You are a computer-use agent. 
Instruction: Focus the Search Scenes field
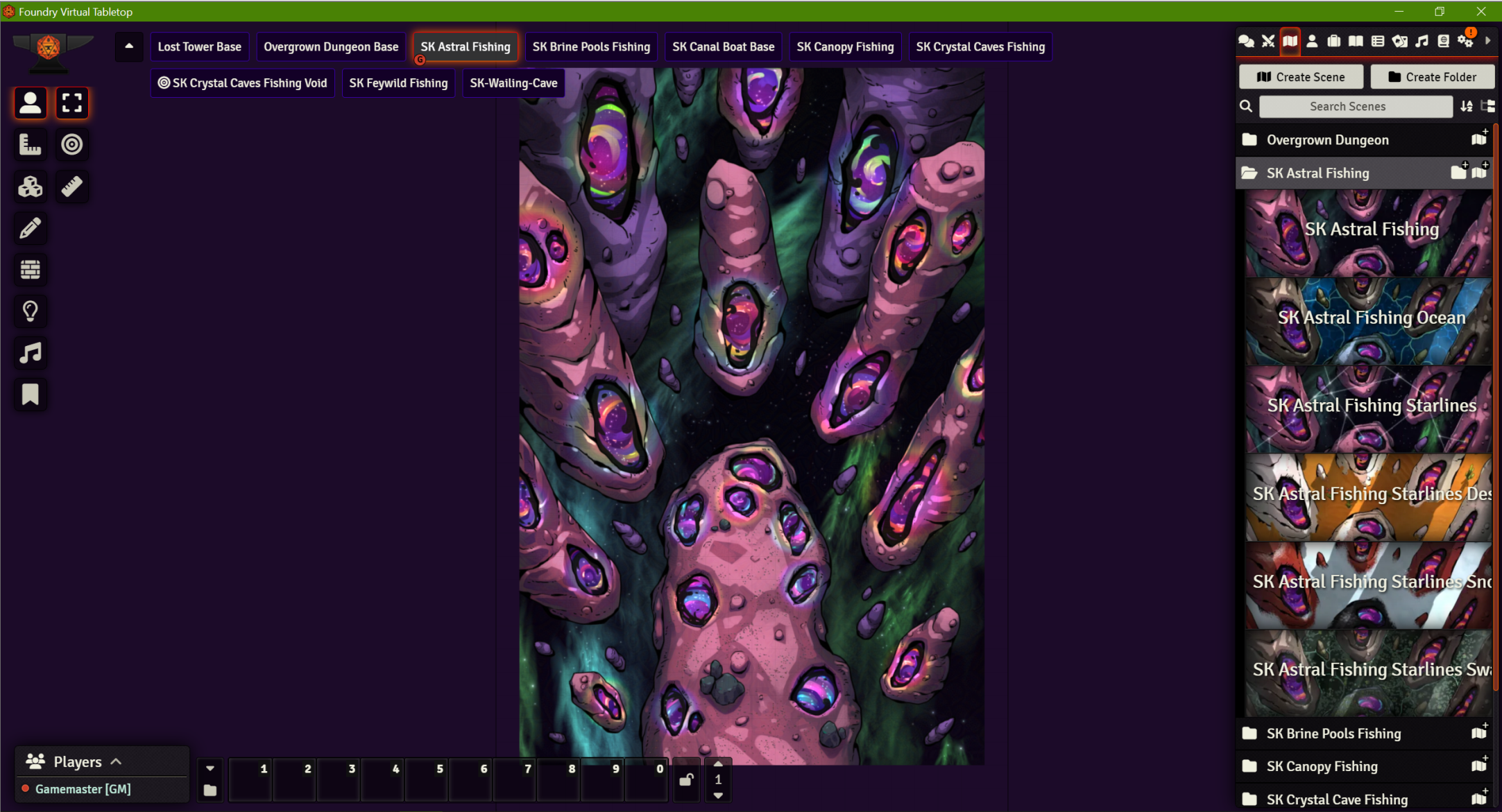(1356, 106)
